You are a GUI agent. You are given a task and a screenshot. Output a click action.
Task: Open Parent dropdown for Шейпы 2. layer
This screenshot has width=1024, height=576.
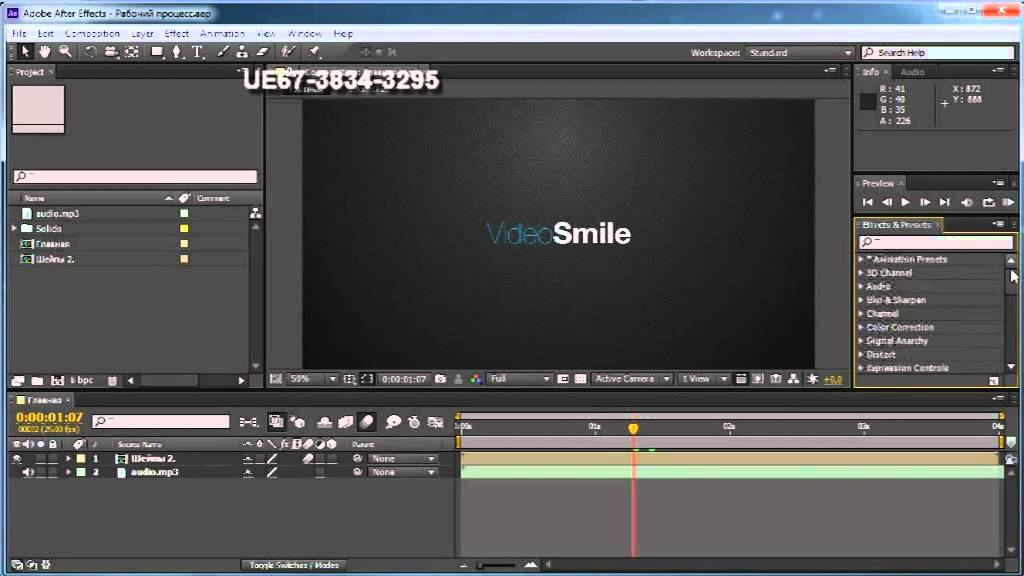point(402,458)
